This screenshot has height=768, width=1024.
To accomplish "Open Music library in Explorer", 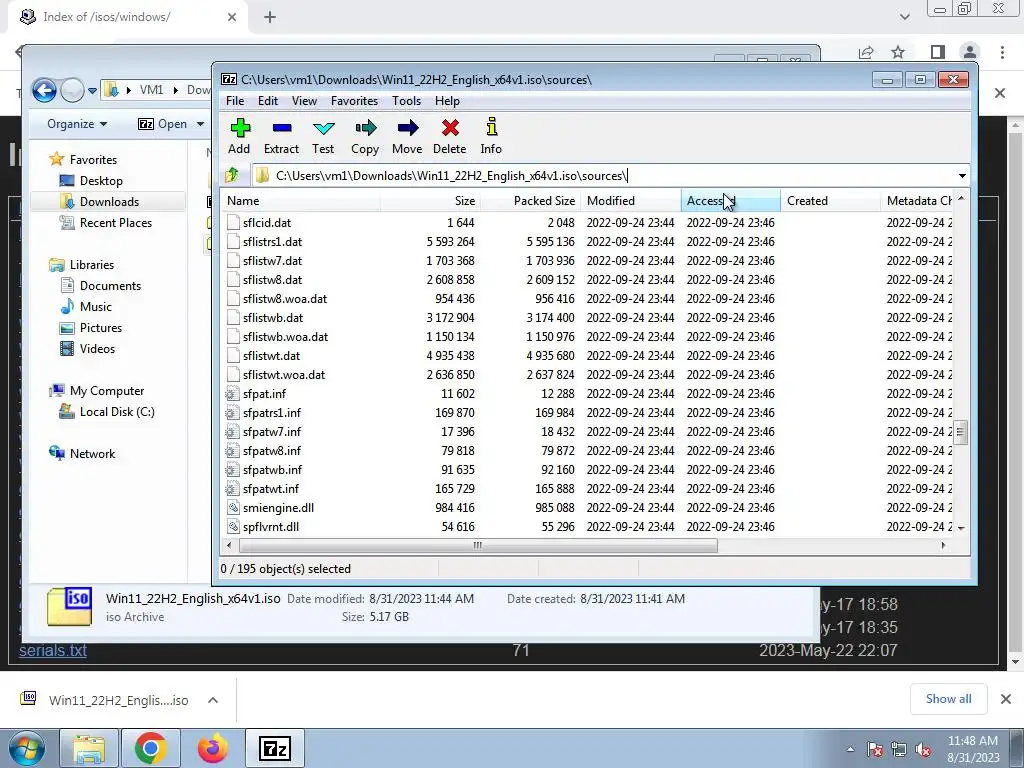I will (86, 307).
